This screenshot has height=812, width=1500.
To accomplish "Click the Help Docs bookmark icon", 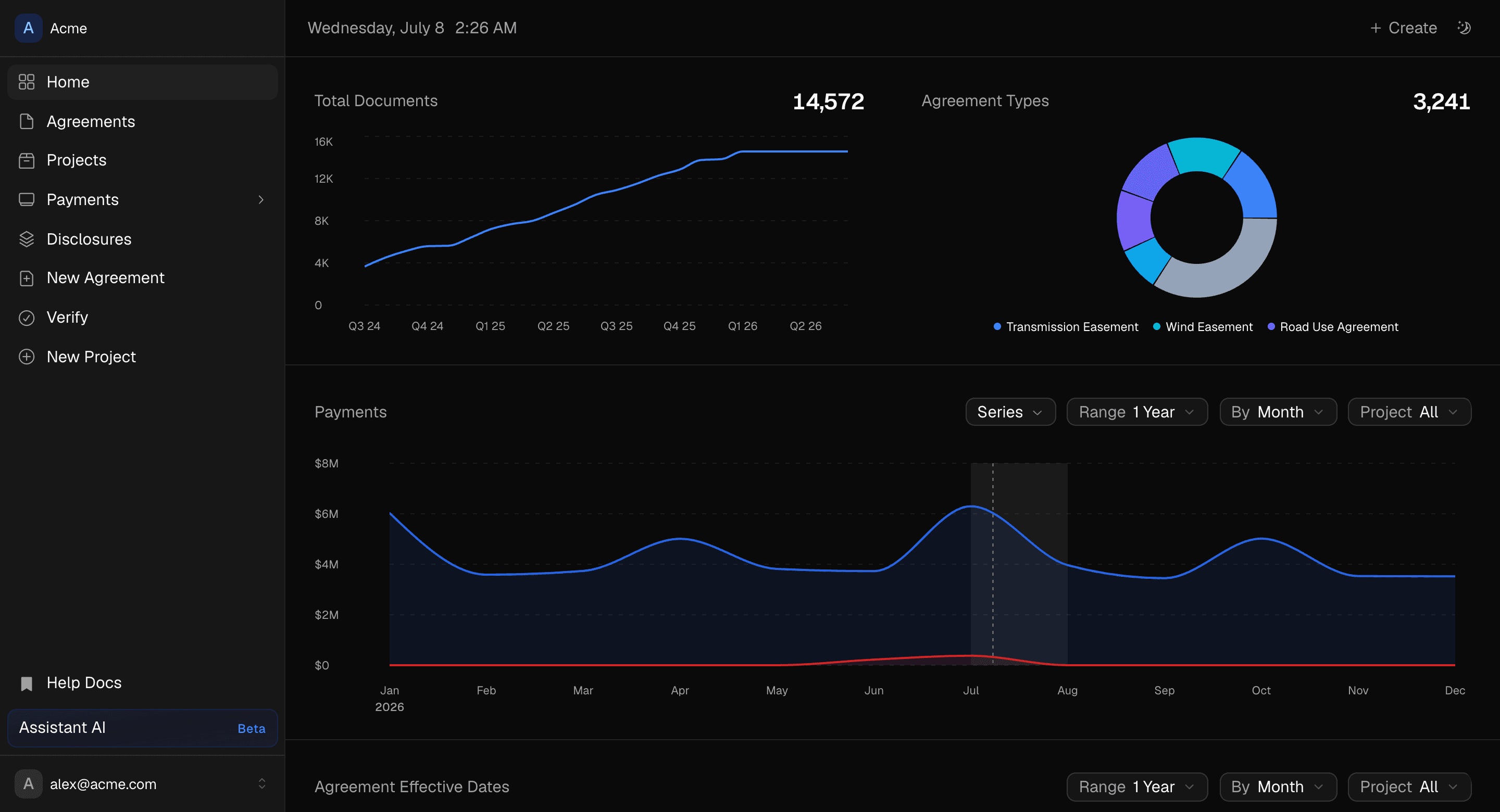I will coord(27,683).
